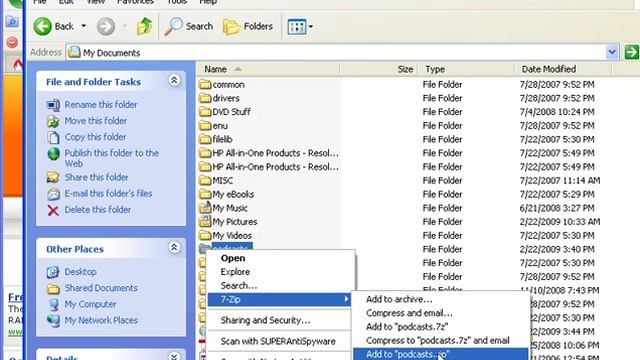
Task: Click the globe publish icon
Action: (53, 154)
